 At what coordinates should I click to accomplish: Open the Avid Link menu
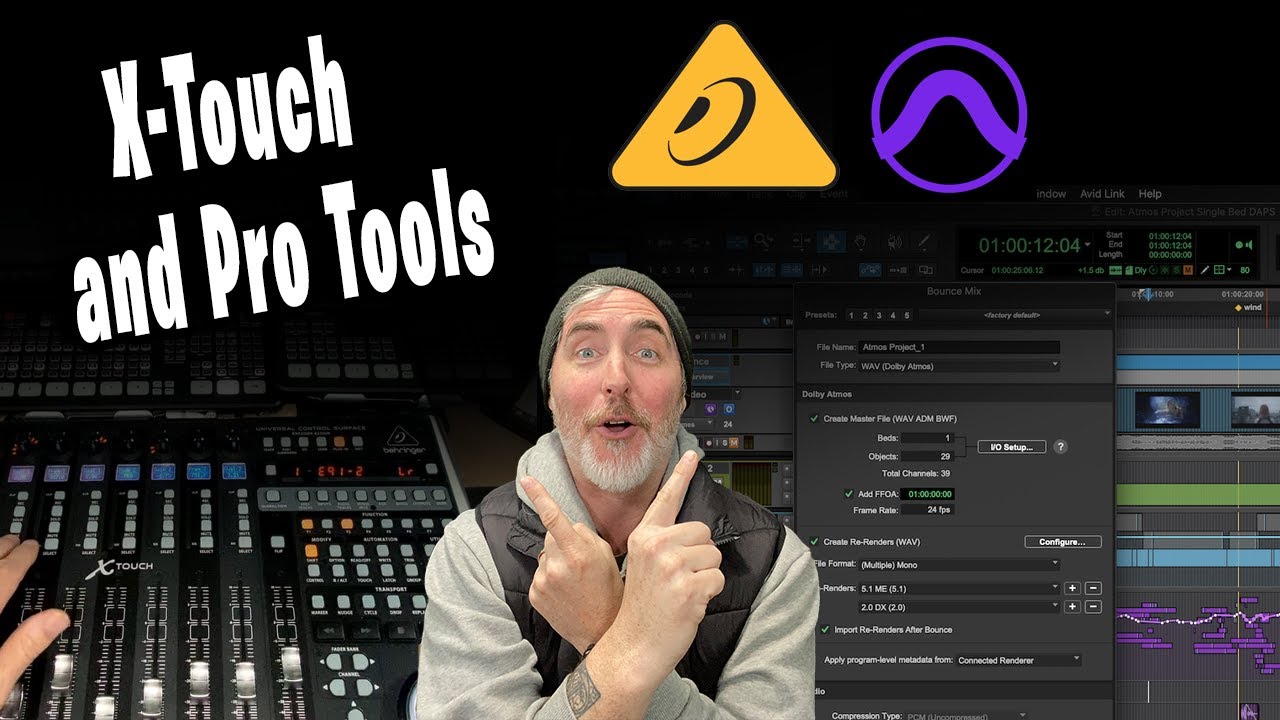[1102, 194]
